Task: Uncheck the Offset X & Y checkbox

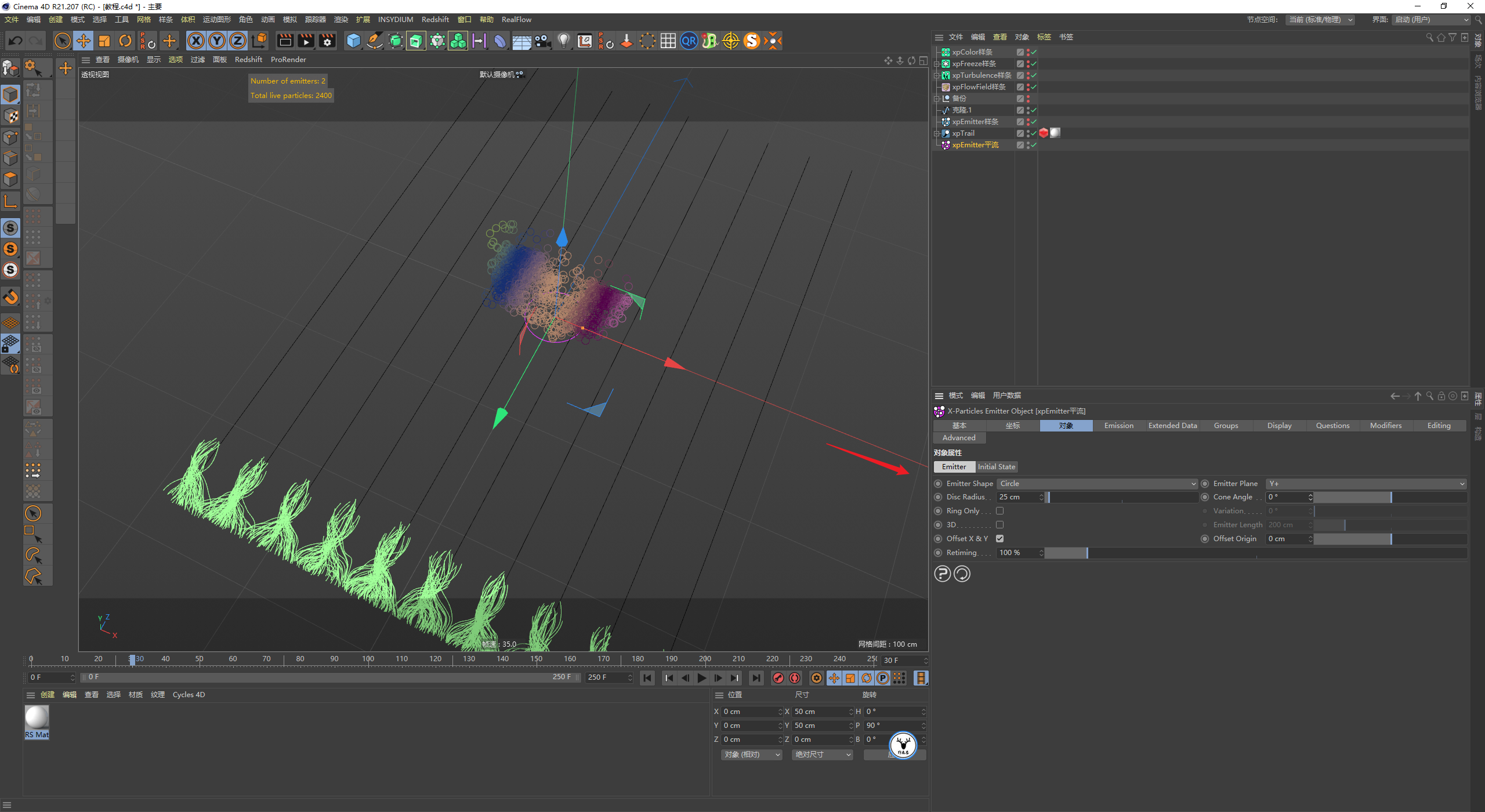Action: coord(999,539)
